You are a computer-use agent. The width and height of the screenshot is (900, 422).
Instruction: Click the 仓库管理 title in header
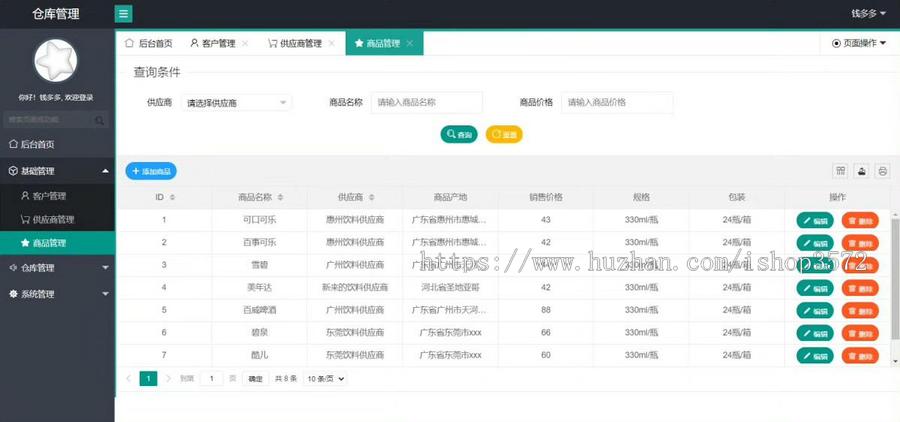(56, 14)
